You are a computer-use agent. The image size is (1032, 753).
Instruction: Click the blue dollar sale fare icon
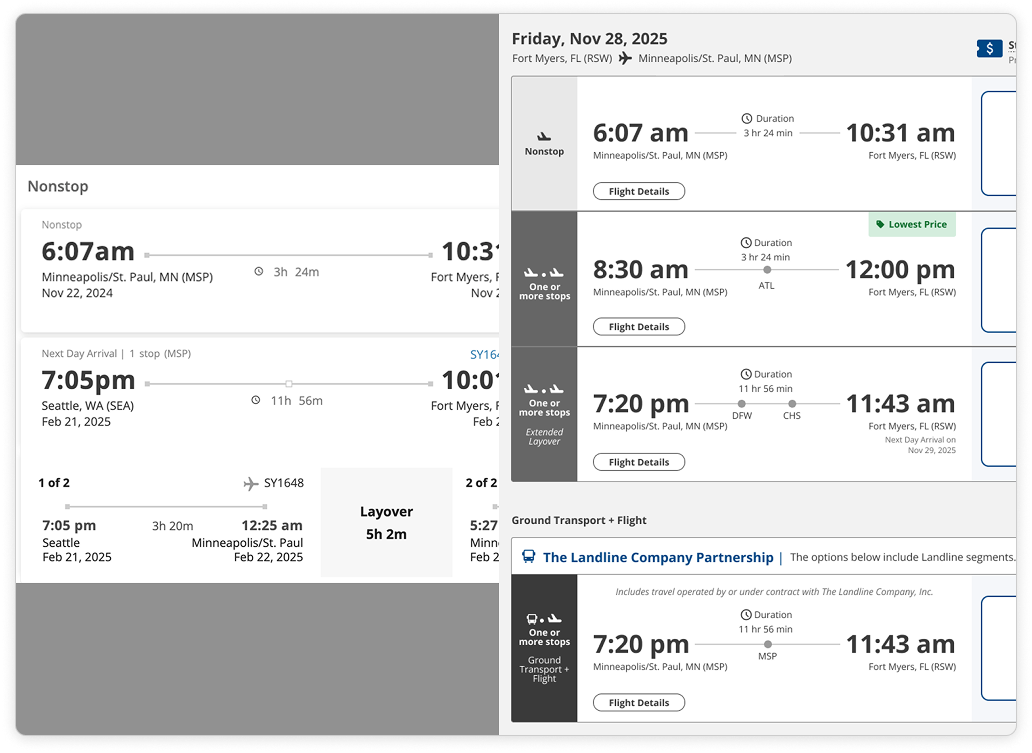point(989,48)
